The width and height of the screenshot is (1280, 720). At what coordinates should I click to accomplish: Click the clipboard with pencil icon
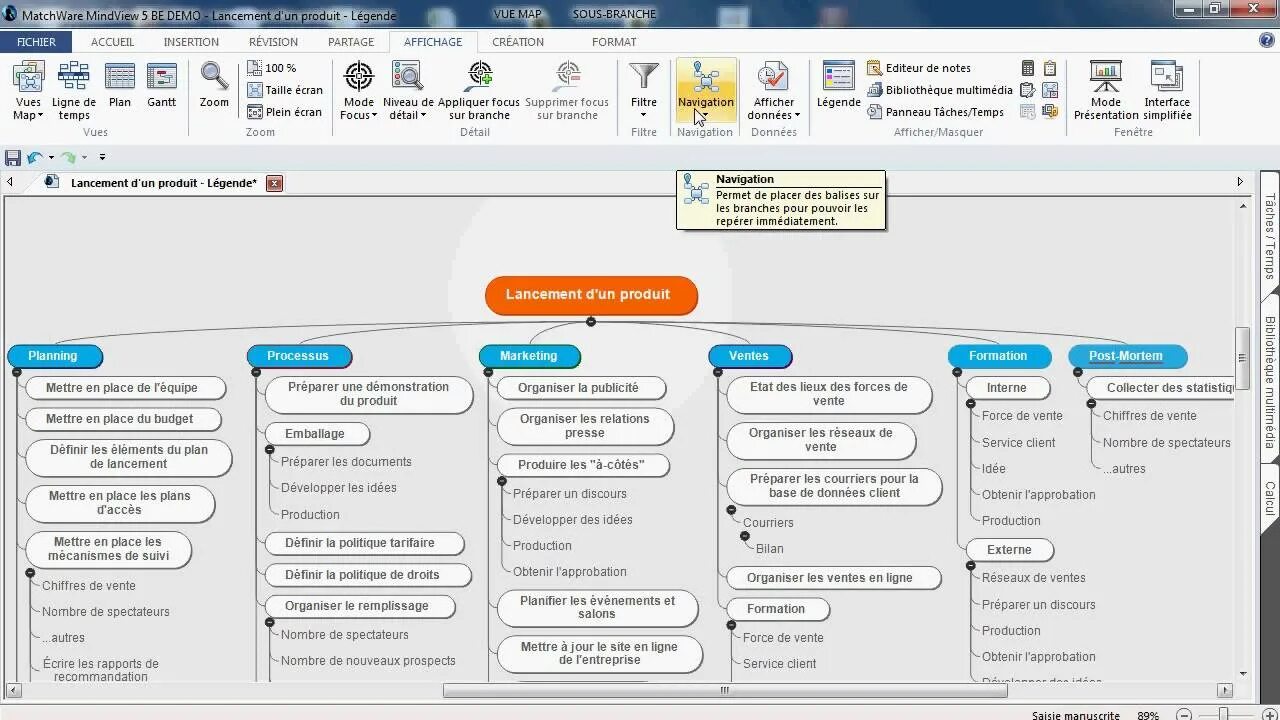click(1028, 90)
